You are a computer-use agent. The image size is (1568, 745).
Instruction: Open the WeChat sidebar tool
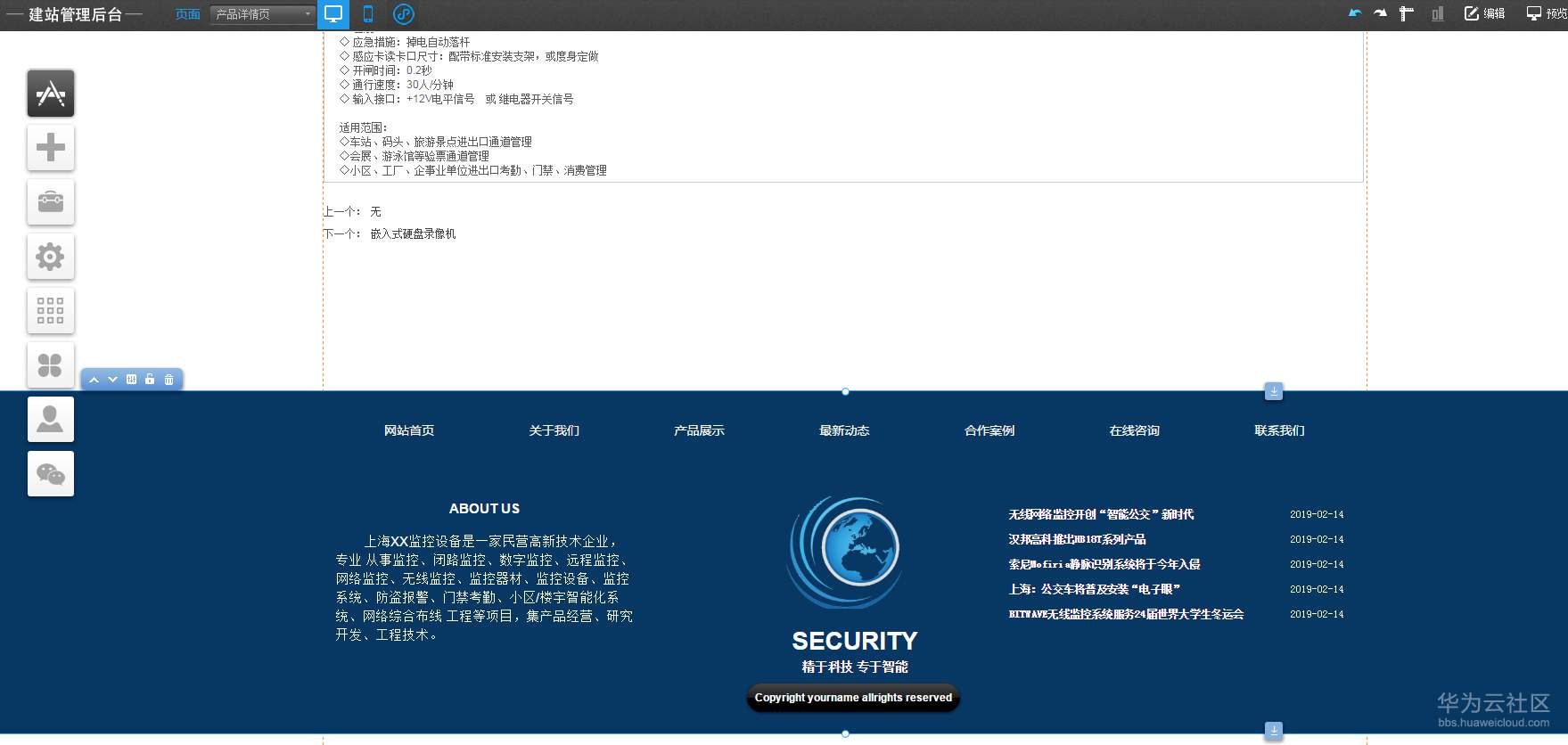[x=51, y=474]
